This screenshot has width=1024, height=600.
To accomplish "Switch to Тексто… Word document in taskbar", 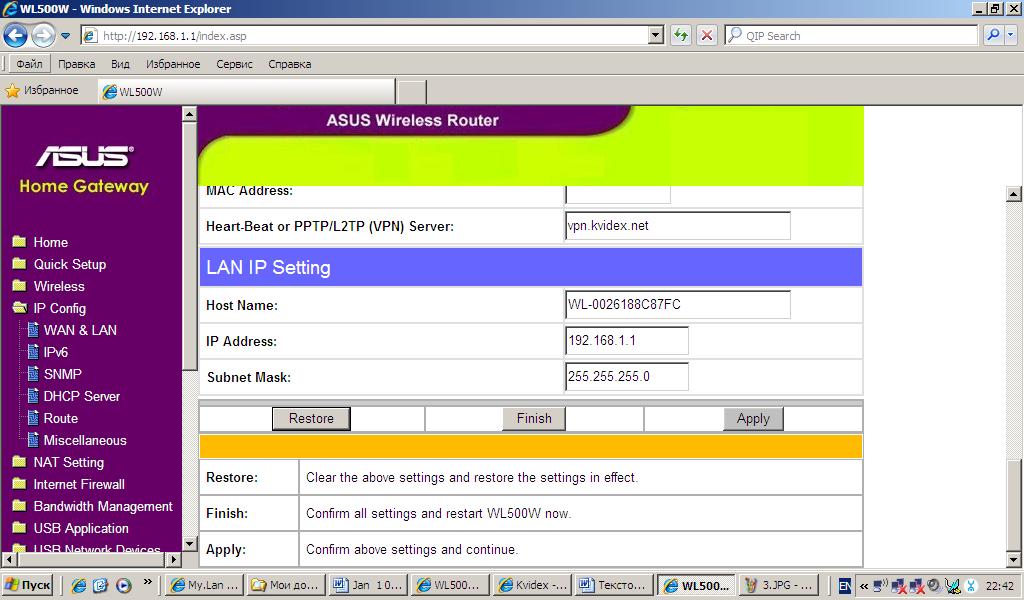I will [614, 585].
